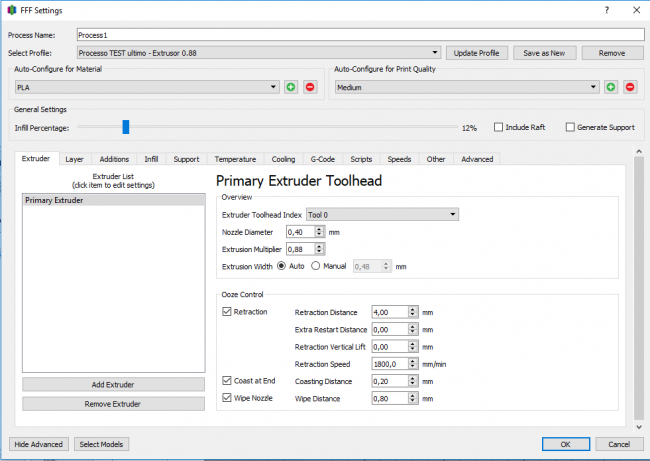Select Manual extrusion width radio button
650x461 pixels.
[x=317, y=267]
